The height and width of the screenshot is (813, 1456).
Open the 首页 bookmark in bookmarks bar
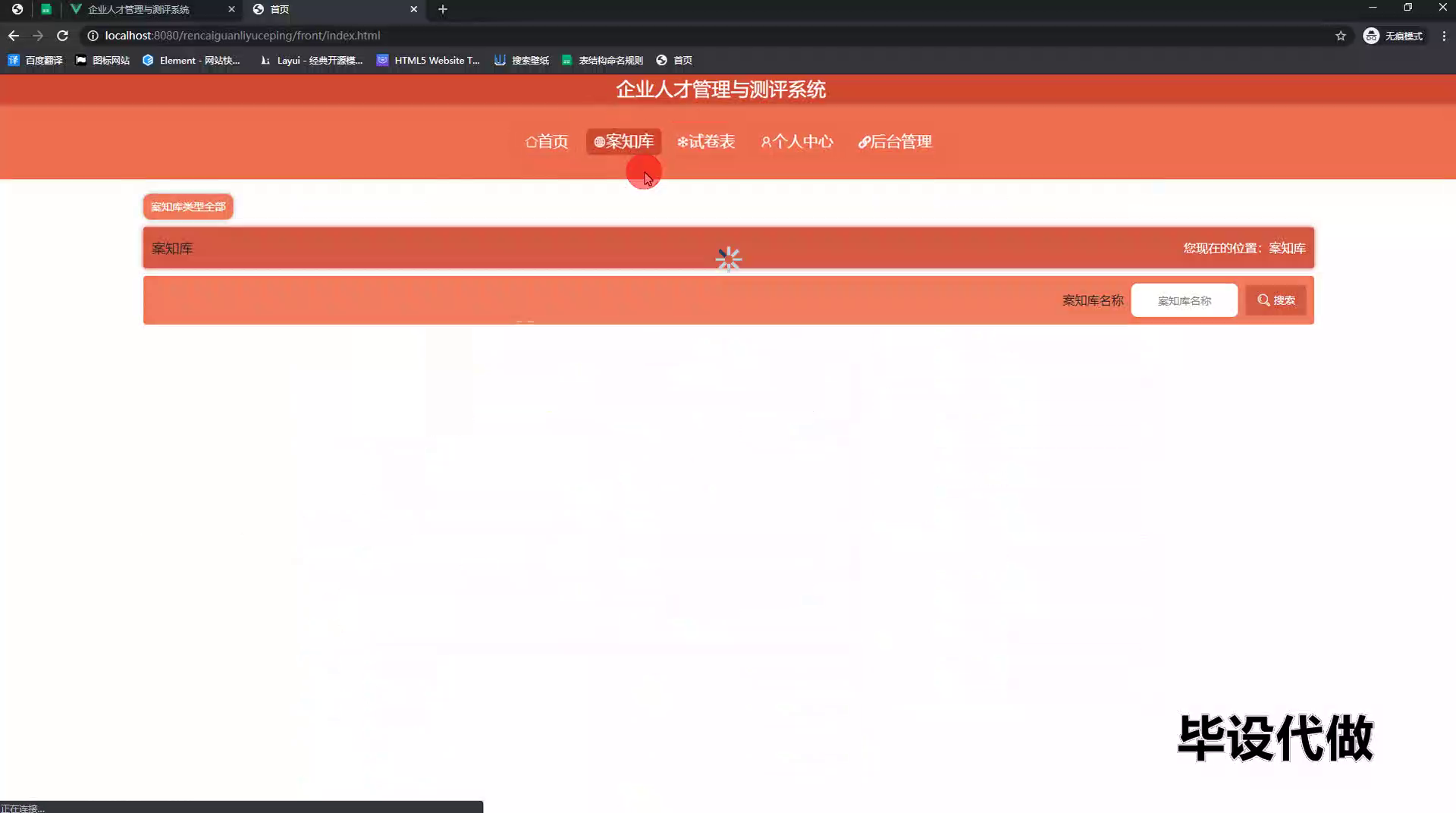674,60
